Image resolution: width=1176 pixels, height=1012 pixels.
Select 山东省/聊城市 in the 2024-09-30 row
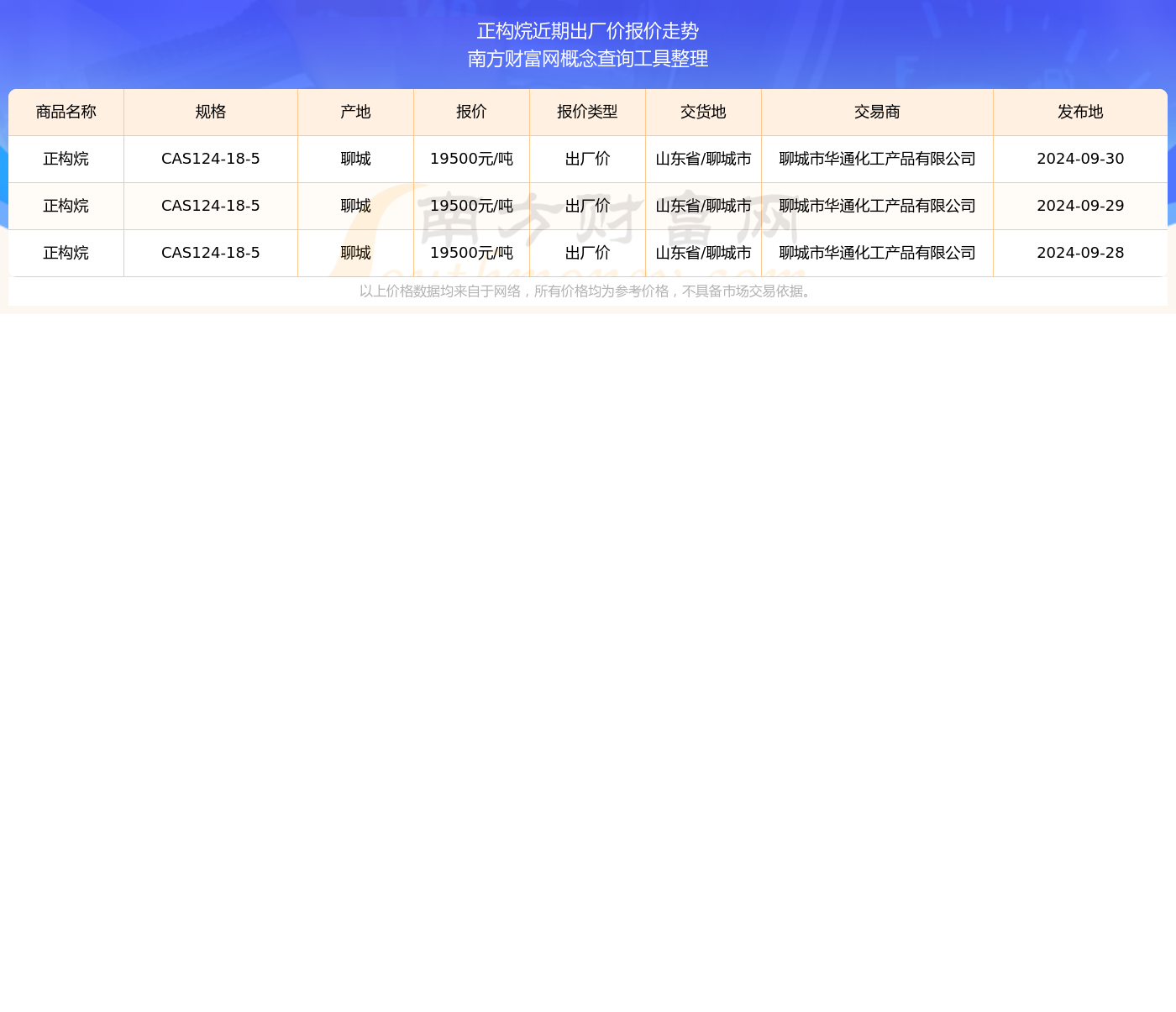704,160
